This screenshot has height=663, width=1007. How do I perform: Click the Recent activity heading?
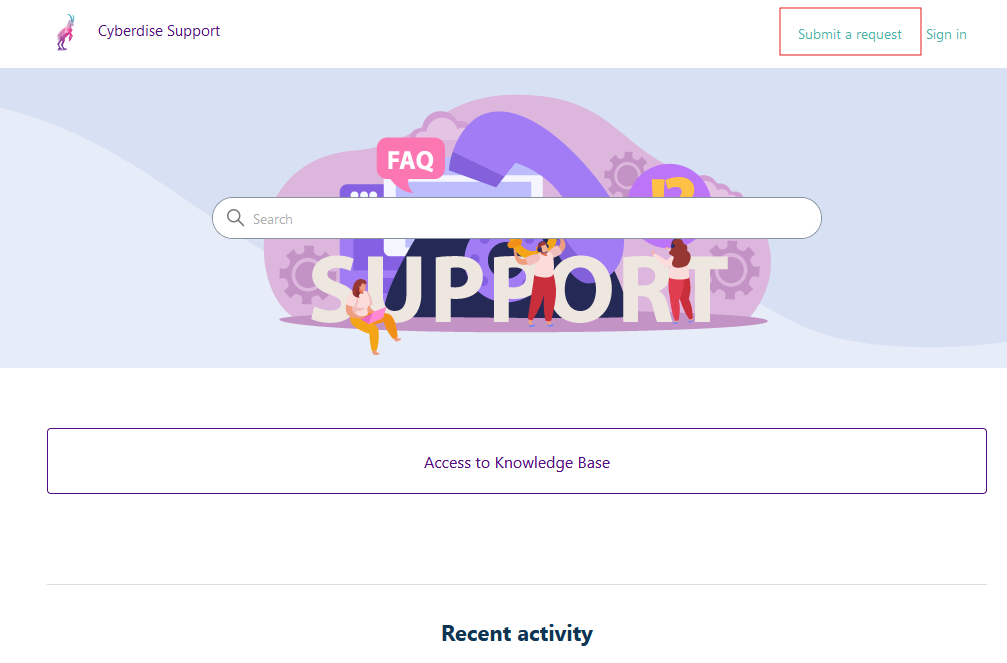tap(517, 633)
